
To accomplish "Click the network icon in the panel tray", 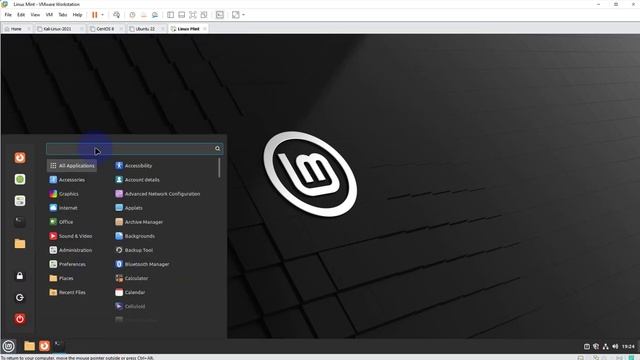I will [605, 347].
